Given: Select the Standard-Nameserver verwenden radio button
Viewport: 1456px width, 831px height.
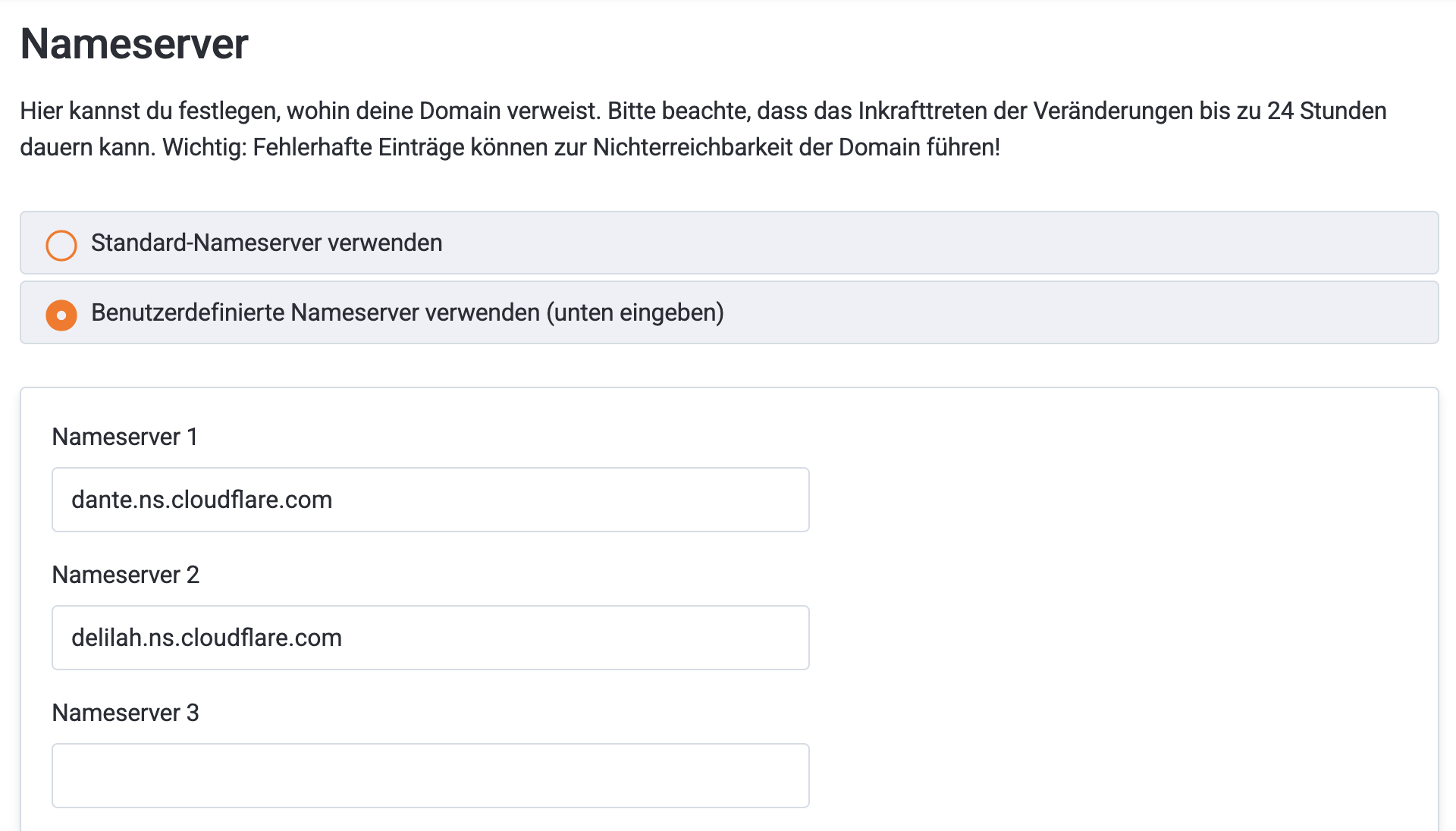Looking at the screenshot, I should pyautogui.click(x=61, y=245).
